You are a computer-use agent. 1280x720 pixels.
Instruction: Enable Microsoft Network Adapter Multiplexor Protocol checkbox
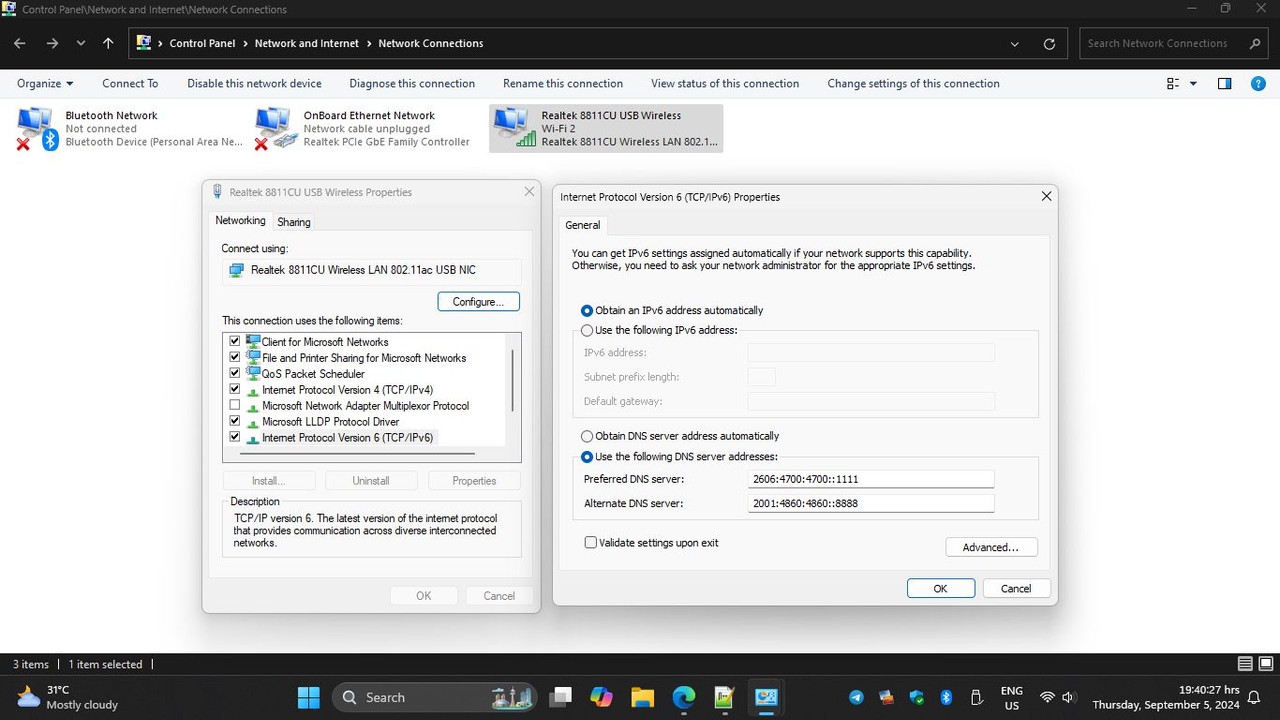tap(235, 405)
